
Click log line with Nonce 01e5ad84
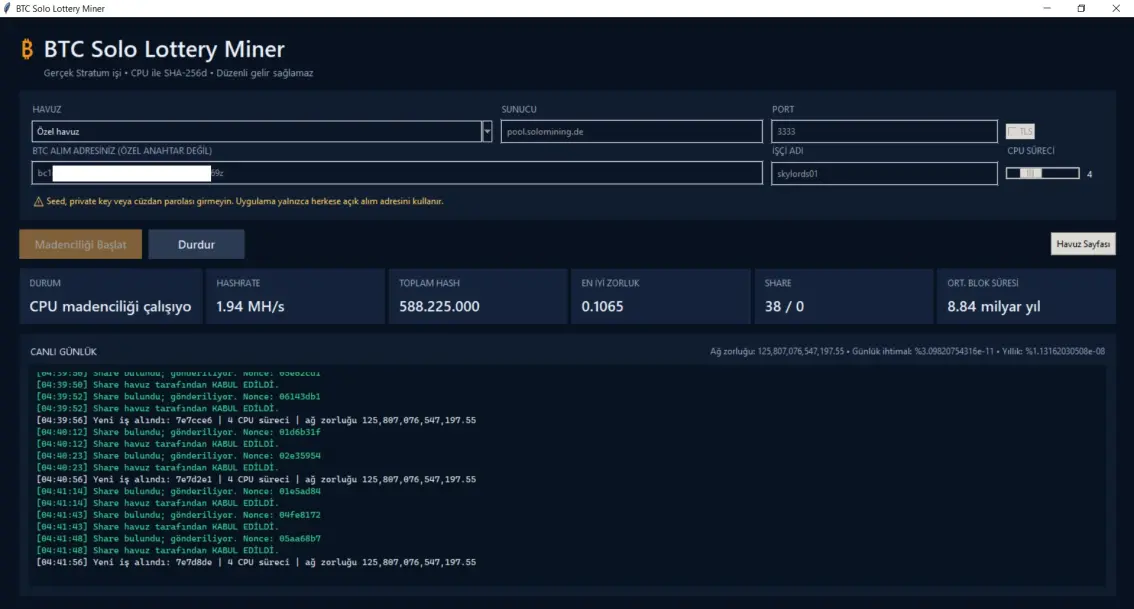[x=178, y=491]
